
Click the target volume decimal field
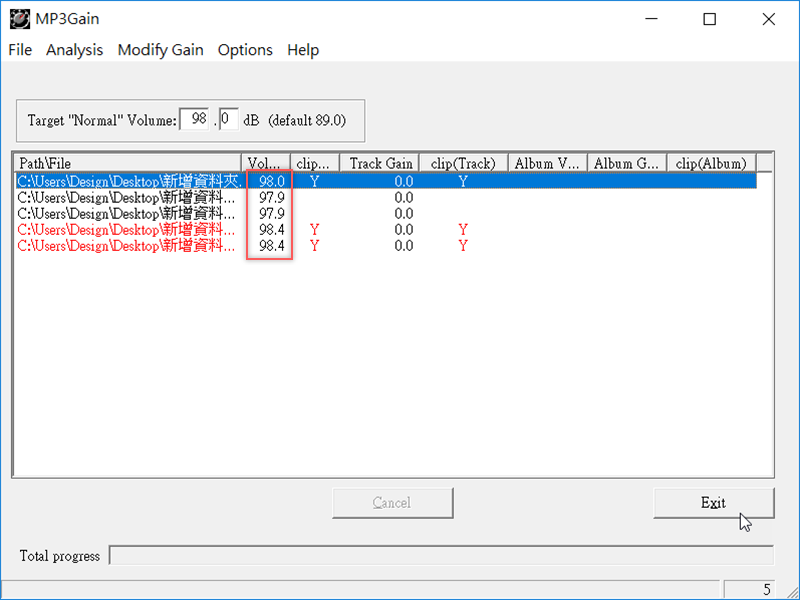(229, 119)
